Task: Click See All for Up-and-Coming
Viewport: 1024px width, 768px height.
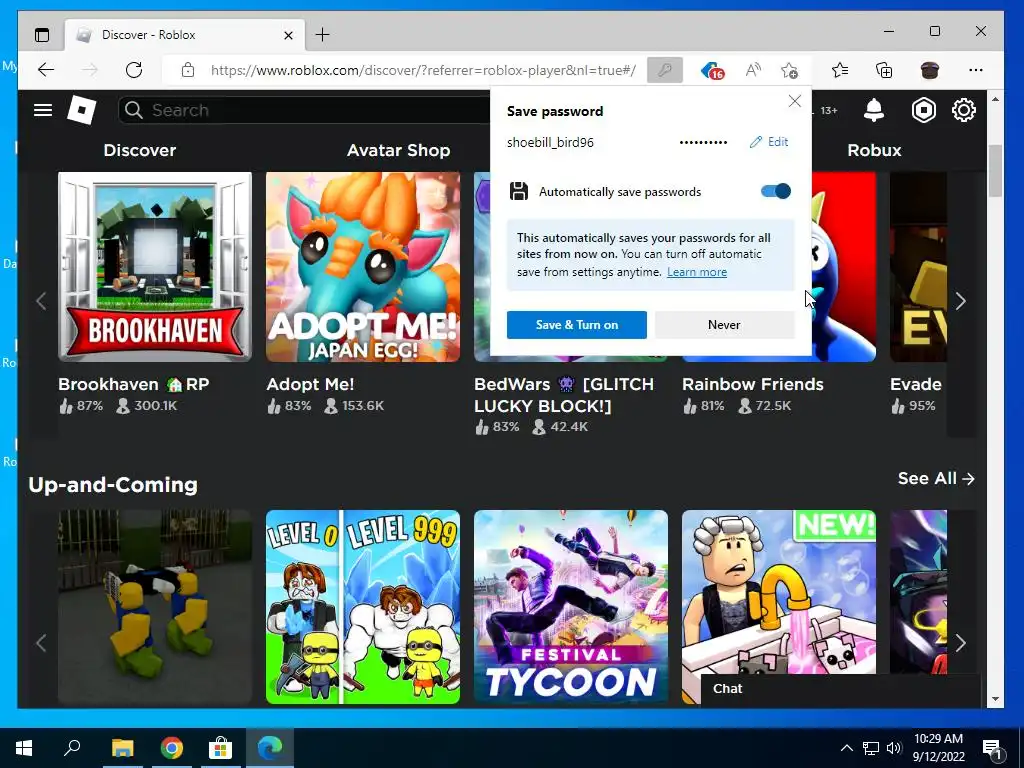Action: pos(936,479)
